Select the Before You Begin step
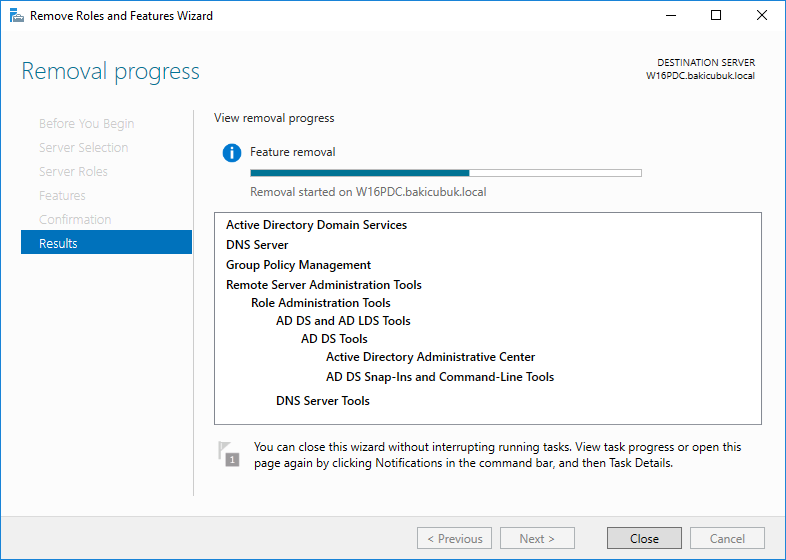This screenshot has width=786, height=560. (x=87, y=123)
